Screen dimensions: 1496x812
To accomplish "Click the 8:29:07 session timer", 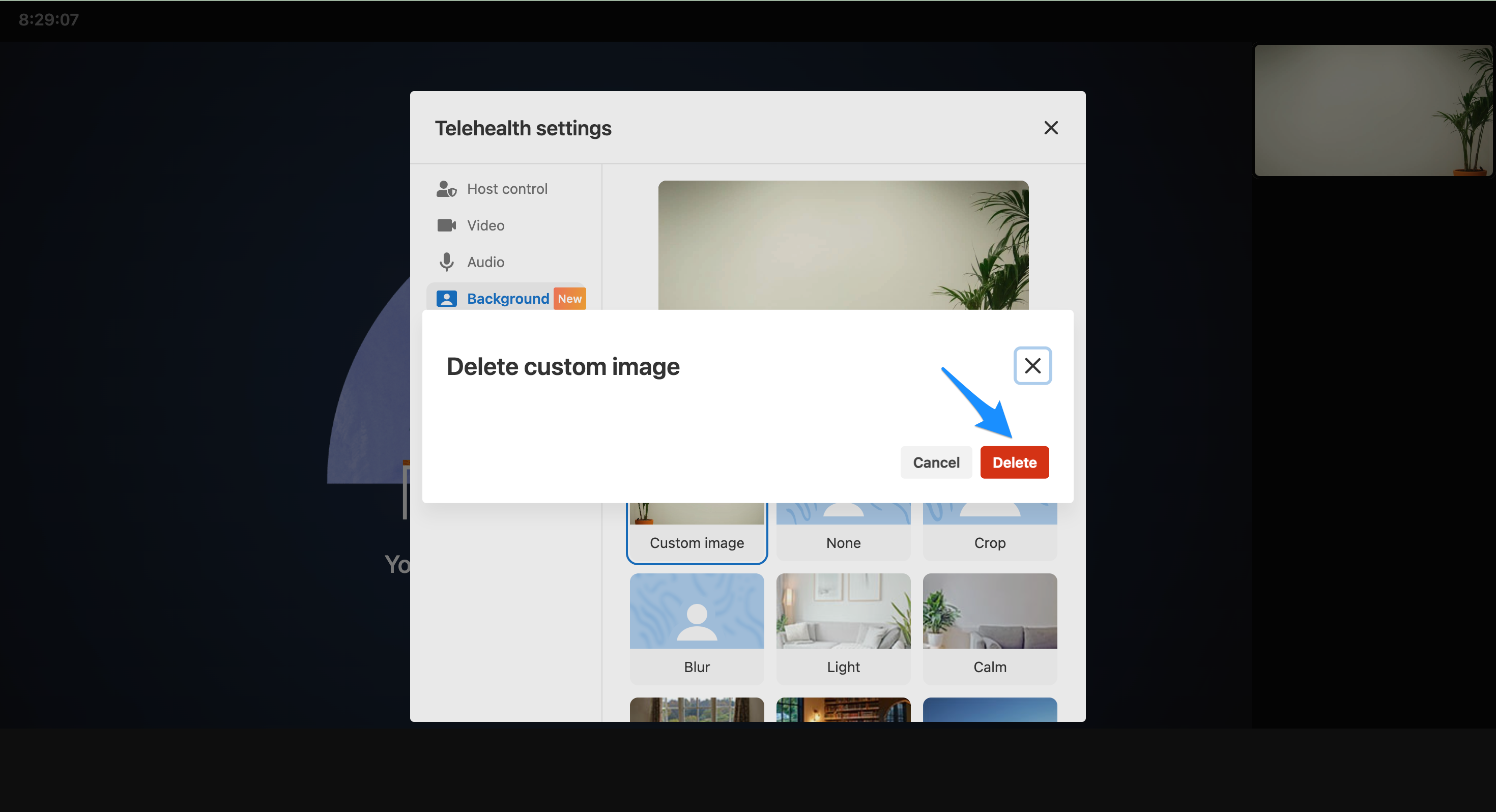I will click(x=49, y=20).
